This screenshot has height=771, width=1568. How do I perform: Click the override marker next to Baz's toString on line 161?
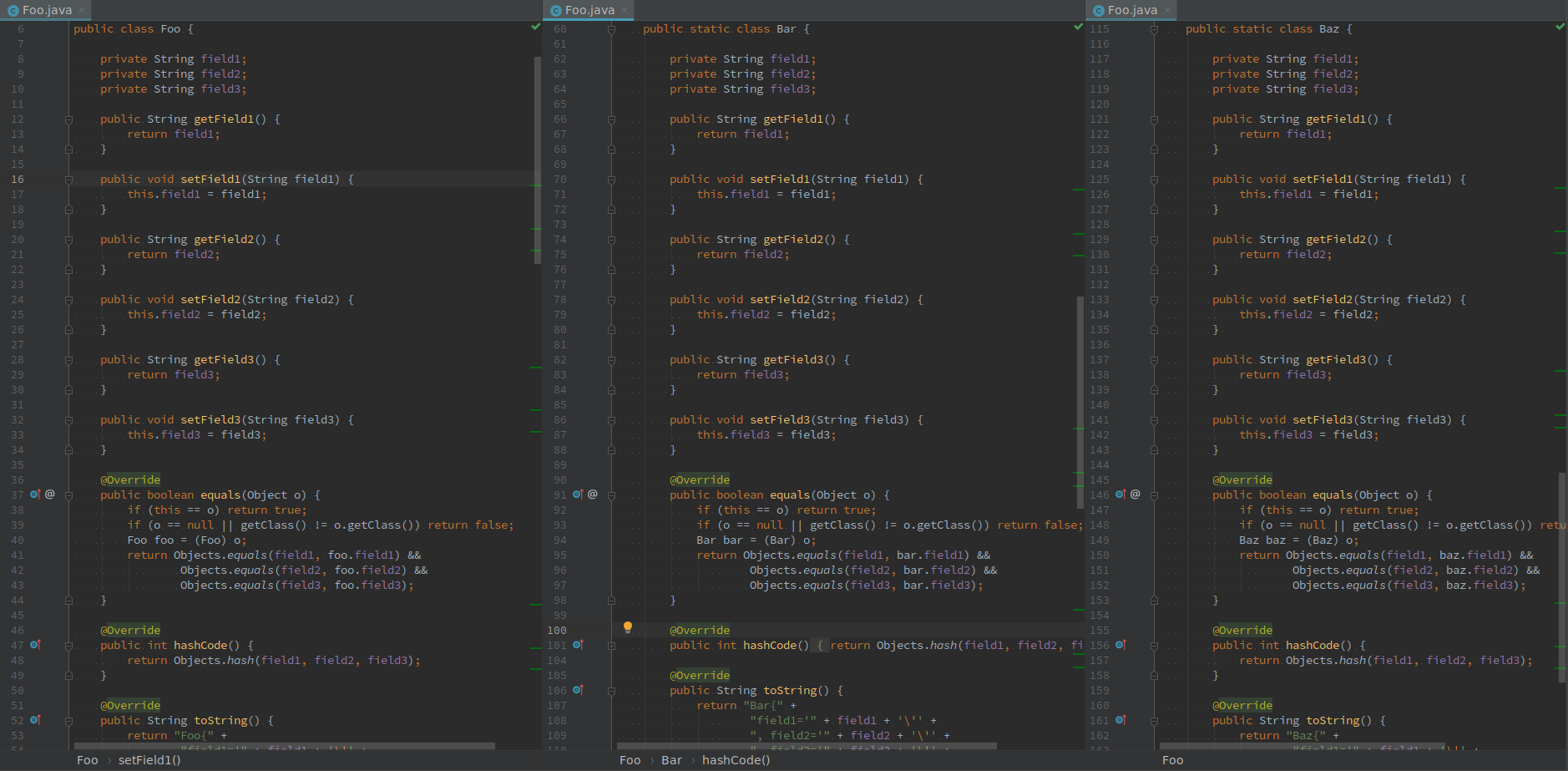coord(1120,719)
